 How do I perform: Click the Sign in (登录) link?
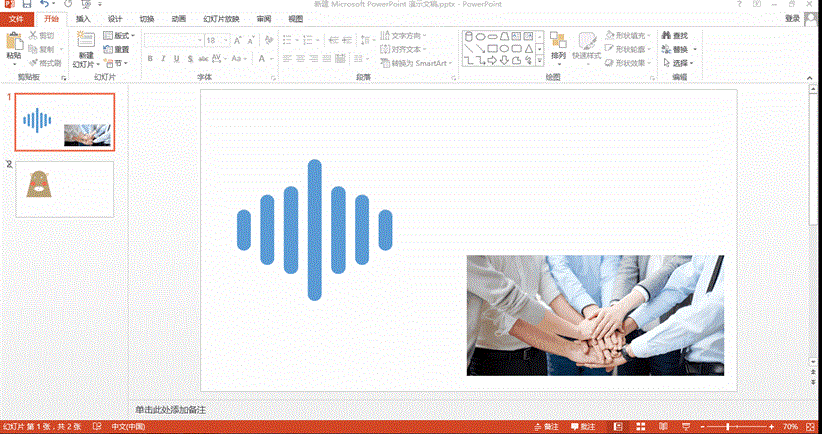pyautogui.click(x=792, y=18)
